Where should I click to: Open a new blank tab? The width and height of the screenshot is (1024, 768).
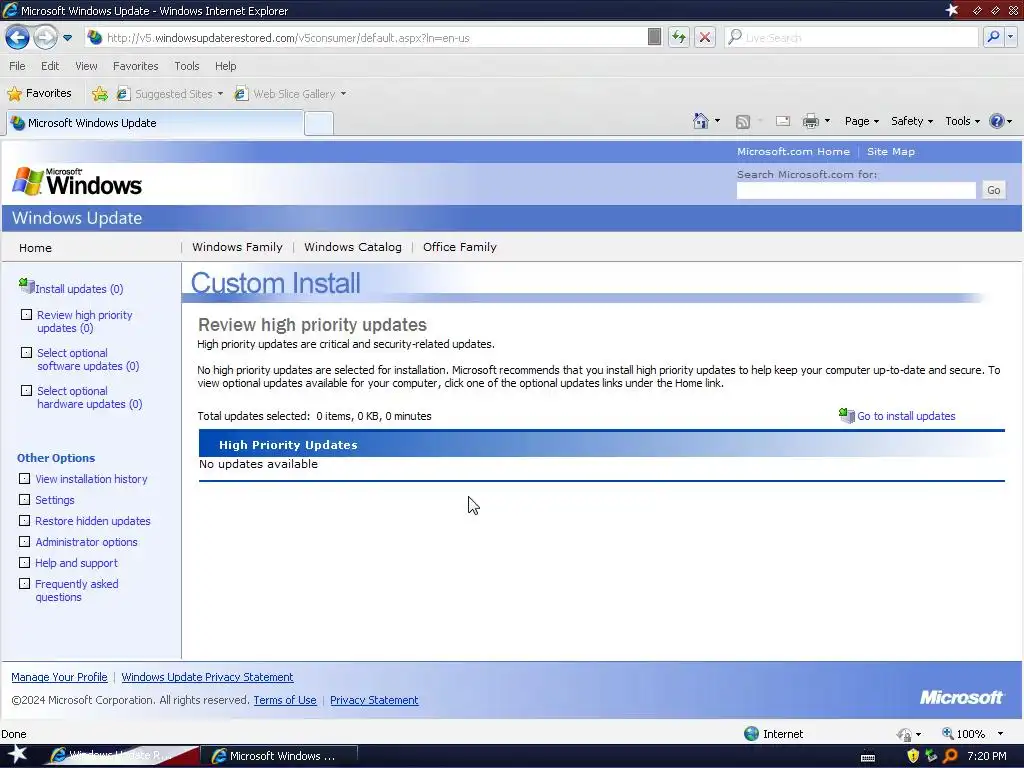click(319, 123)
